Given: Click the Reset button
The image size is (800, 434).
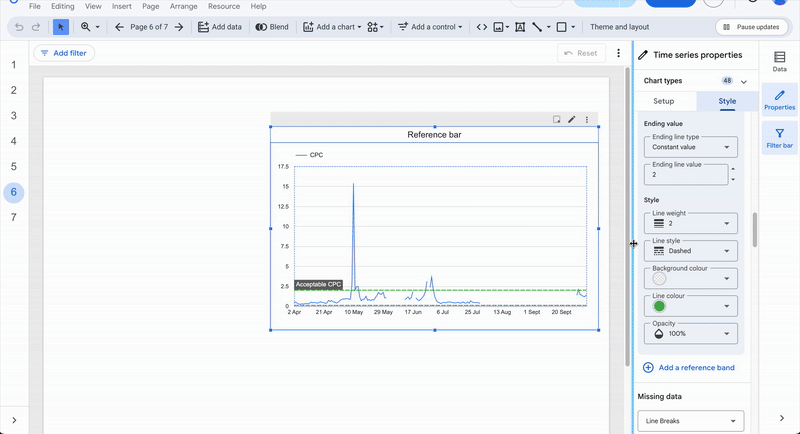Looking at the screenshot, I should [x=581, y=53].
